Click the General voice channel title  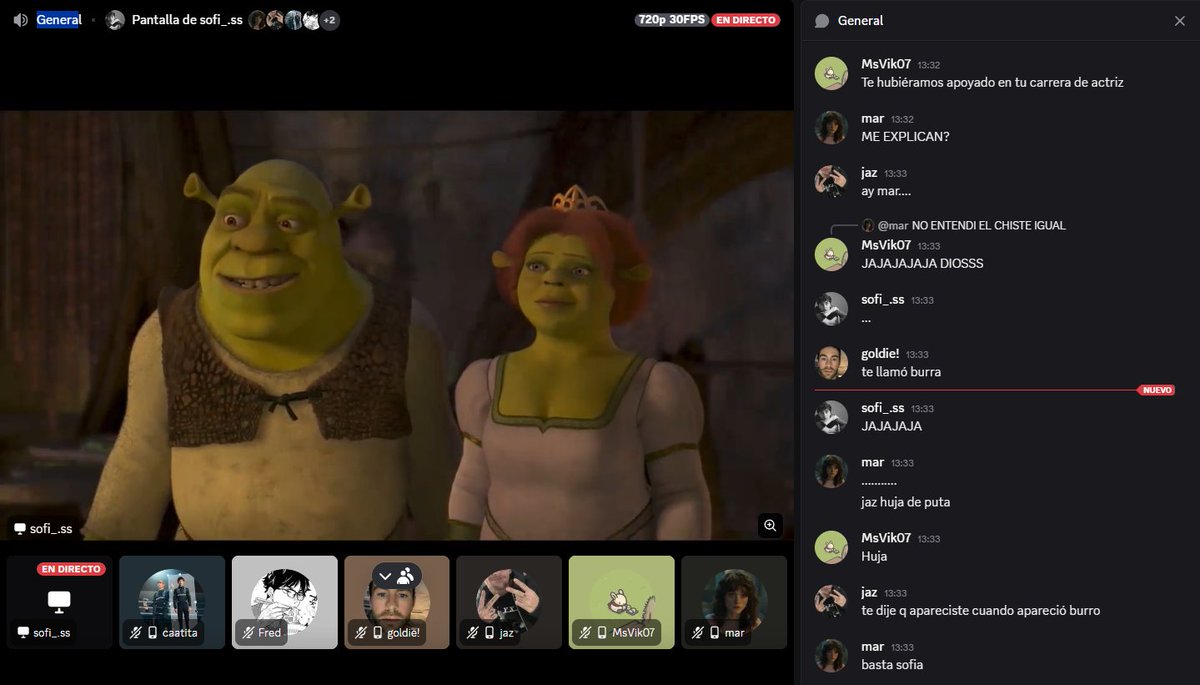(59, 20)
